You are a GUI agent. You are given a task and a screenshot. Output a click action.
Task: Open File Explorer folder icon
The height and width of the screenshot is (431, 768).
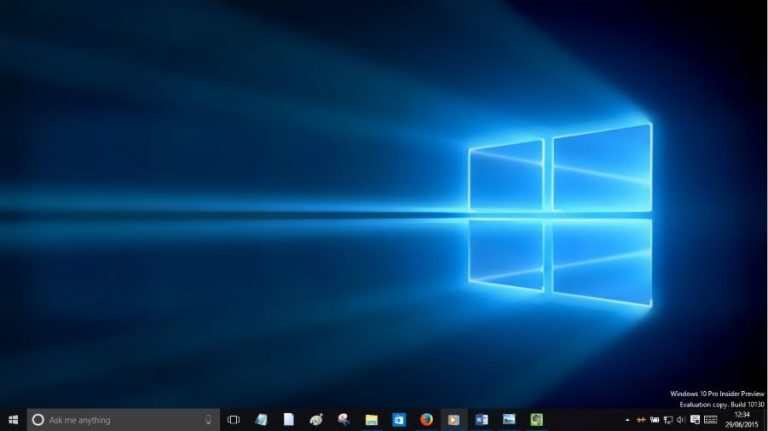371,420
